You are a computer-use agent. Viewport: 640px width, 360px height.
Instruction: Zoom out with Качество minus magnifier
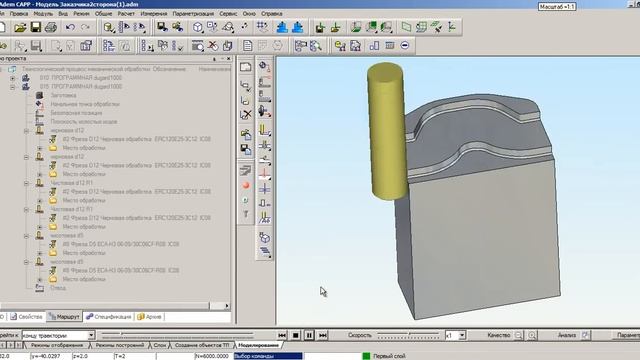[x=518, y=335]
